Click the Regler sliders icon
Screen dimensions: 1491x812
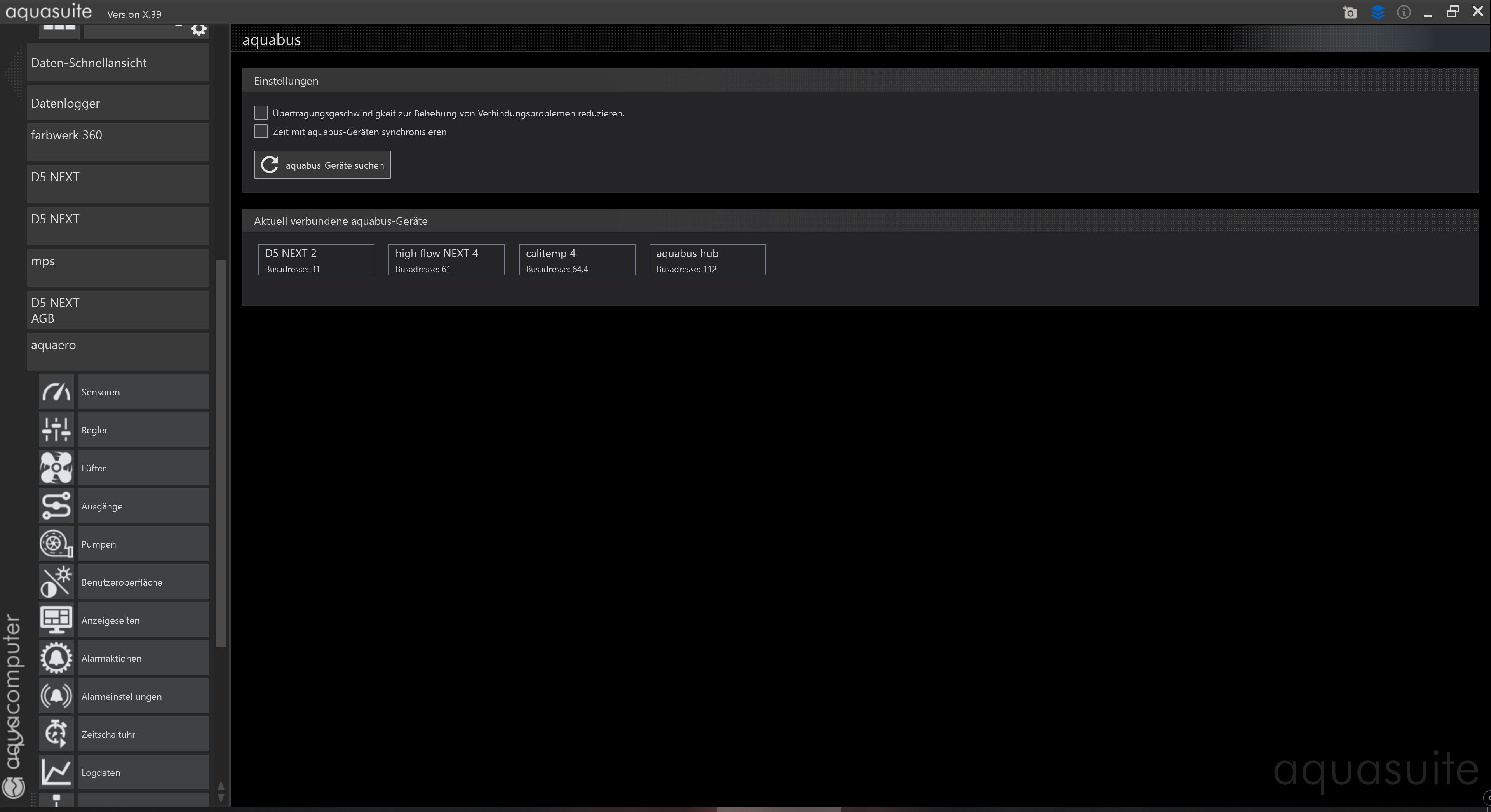click(x=56, y=430)
